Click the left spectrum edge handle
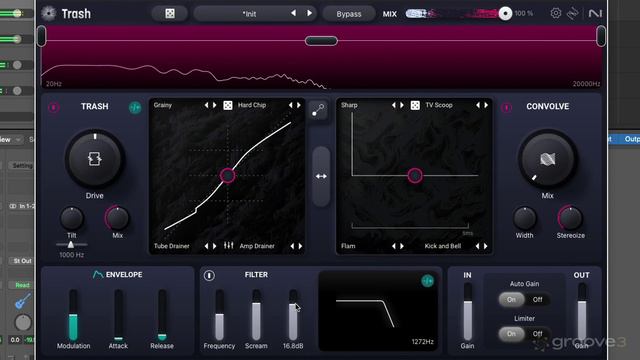Viewport: 640px width, 360px height. (x=42, y=36)
